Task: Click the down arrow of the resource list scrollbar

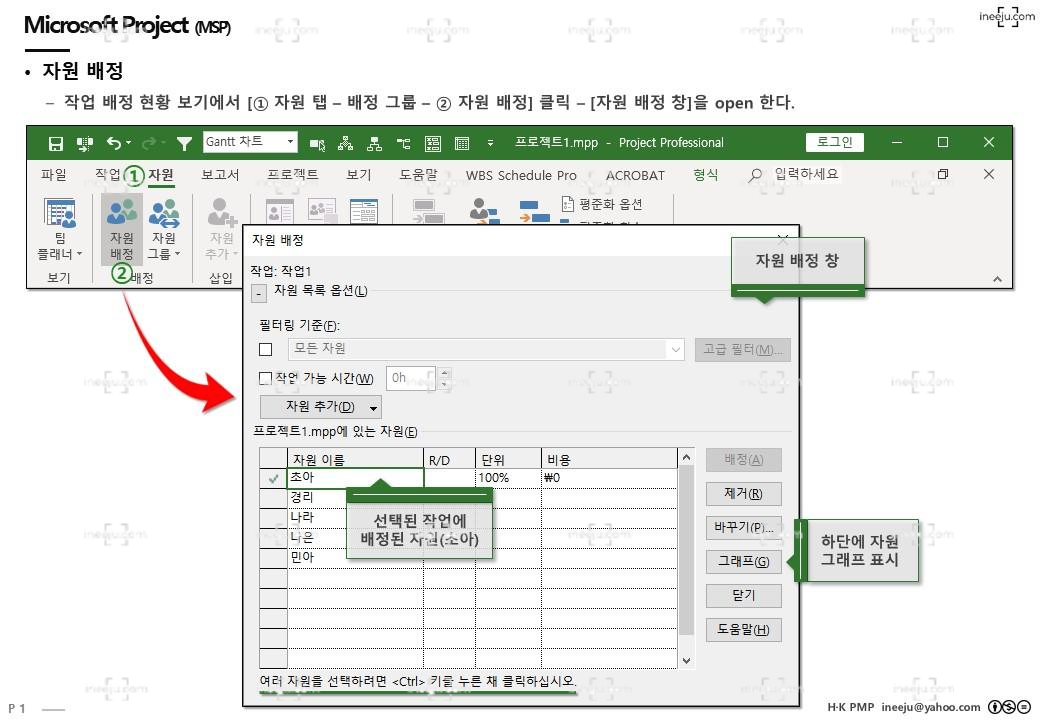Action: pos(686,660)
